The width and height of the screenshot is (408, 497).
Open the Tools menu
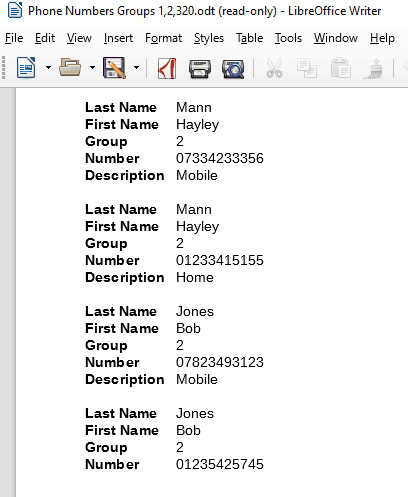[x=288, y=38]
